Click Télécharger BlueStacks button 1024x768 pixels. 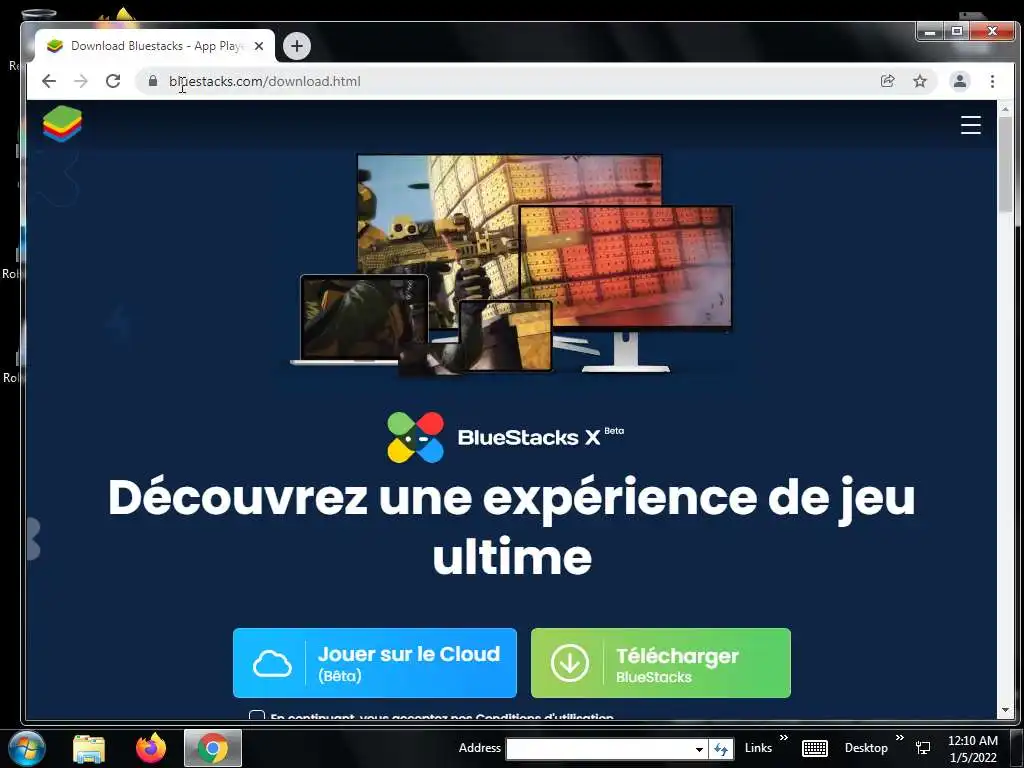[661, 663]
